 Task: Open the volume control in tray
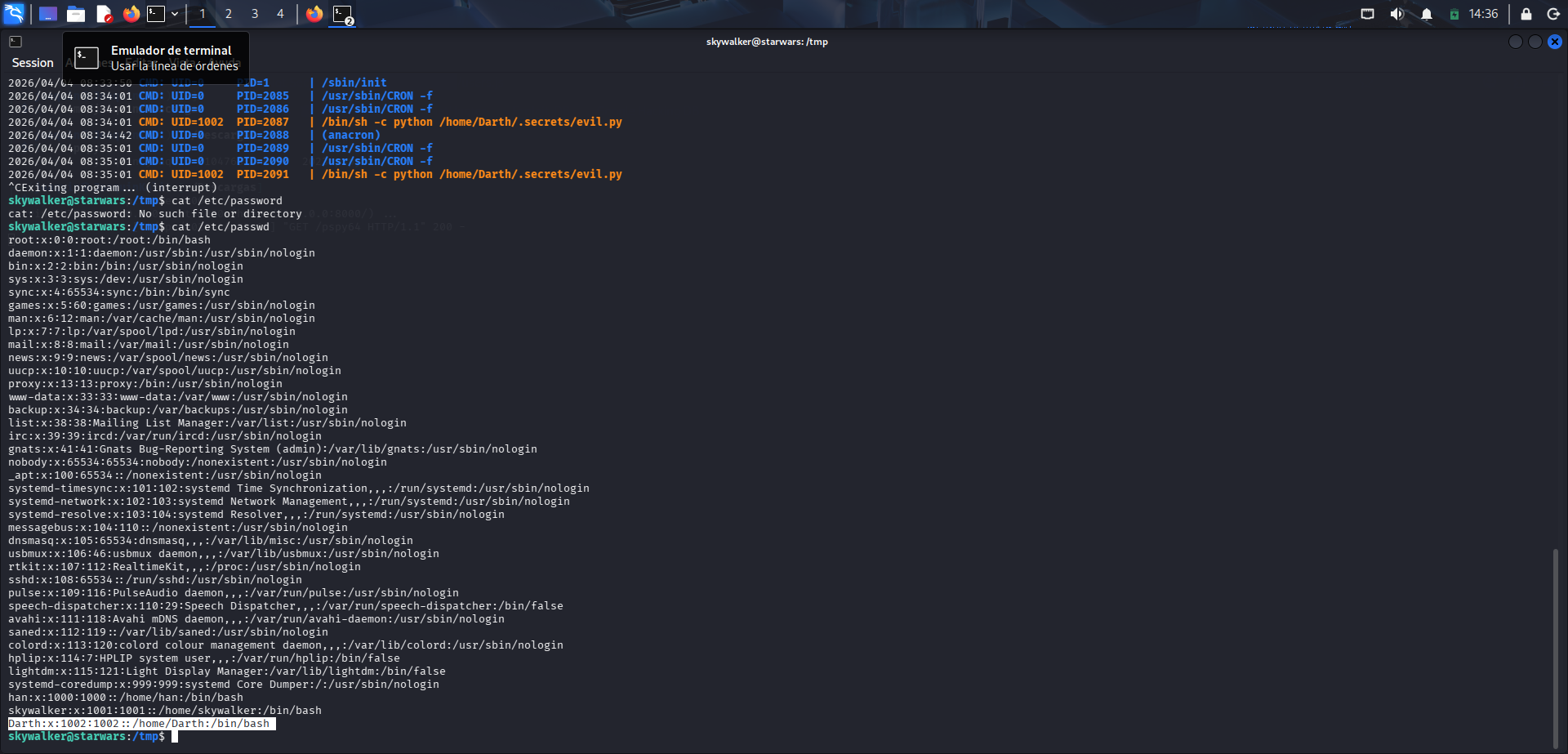(x=1396, y=14)
